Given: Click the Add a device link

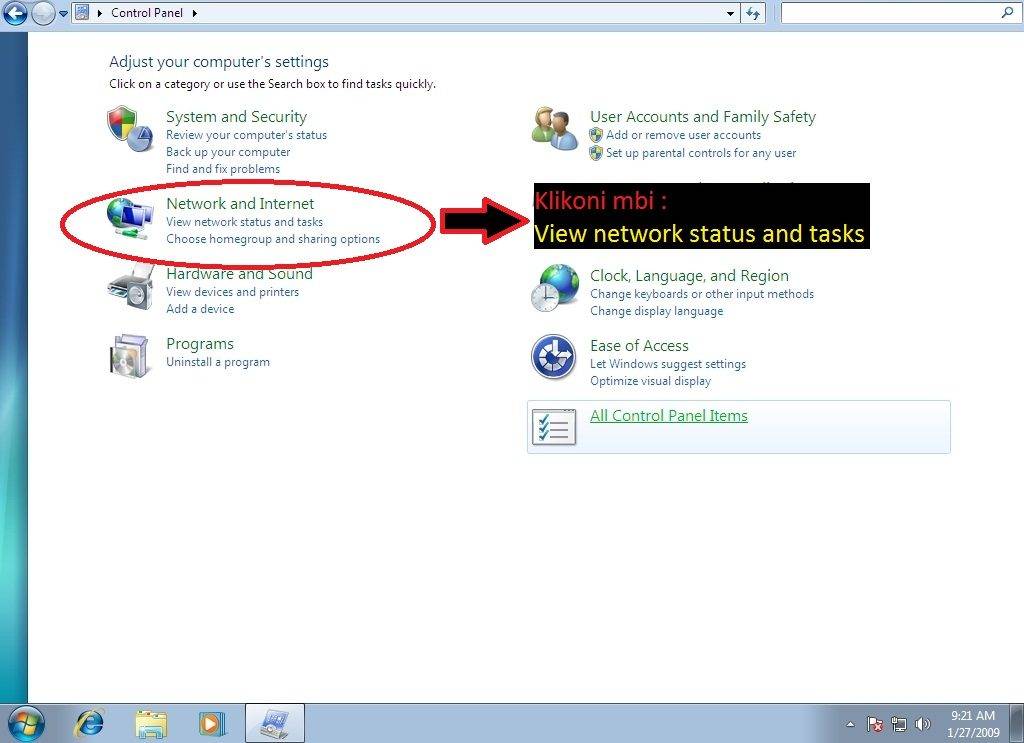Looking at the screenshot, I should [x=200, y=309].
